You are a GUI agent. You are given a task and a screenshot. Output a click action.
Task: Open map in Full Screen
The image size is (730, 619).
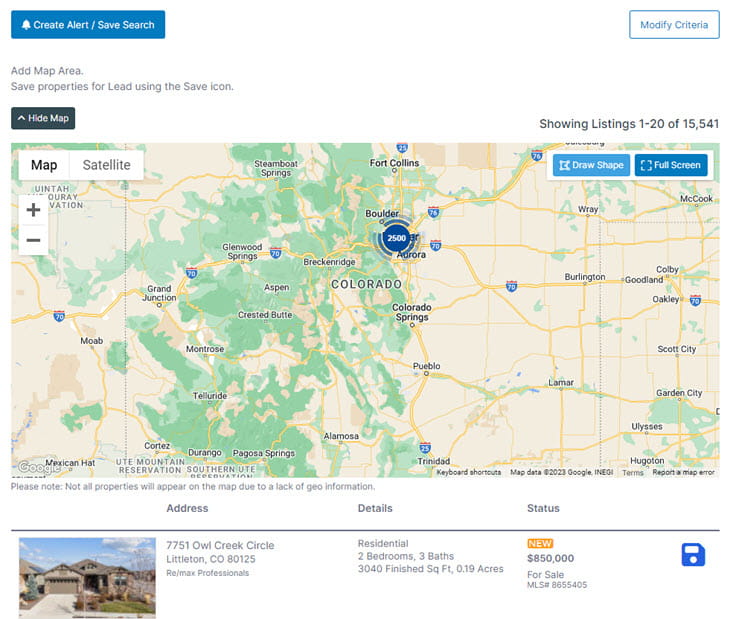pos(671,165)
